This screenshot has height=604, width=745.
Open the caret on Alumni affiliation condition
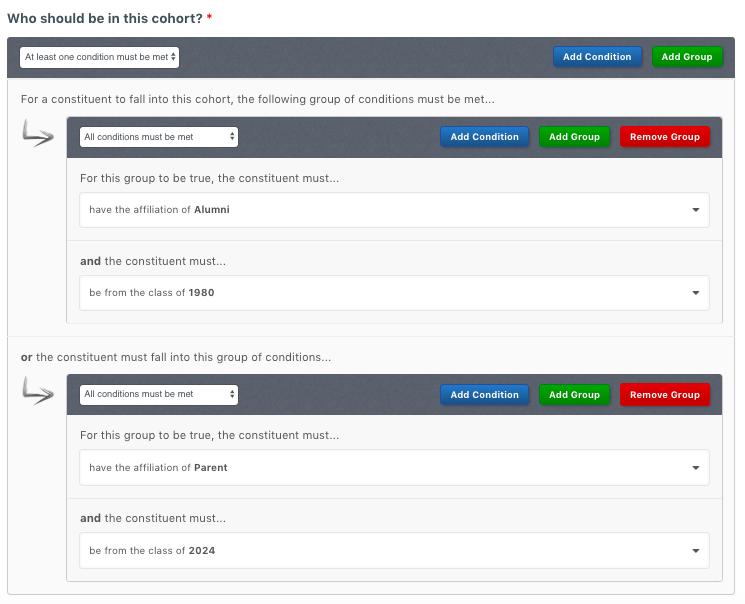[696, 210]
